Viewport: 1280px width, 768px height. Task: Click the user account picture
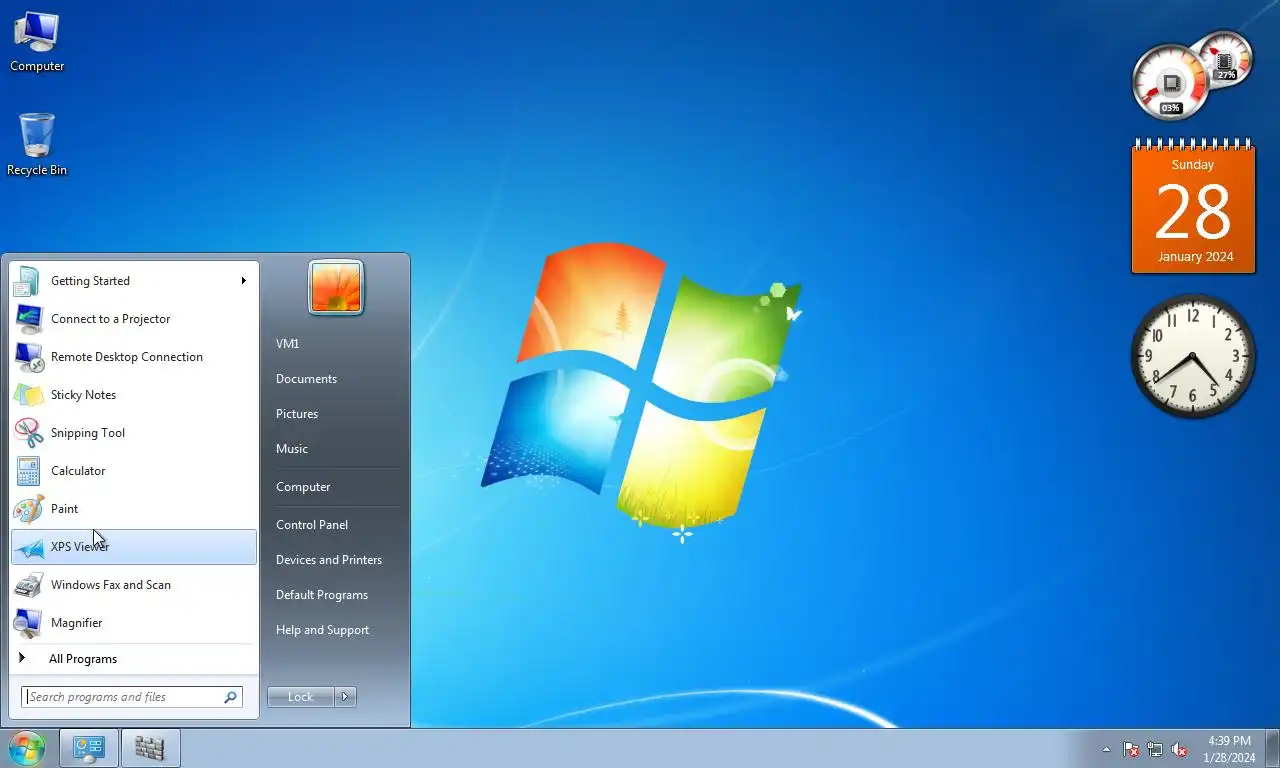click(x=336, y=288)
